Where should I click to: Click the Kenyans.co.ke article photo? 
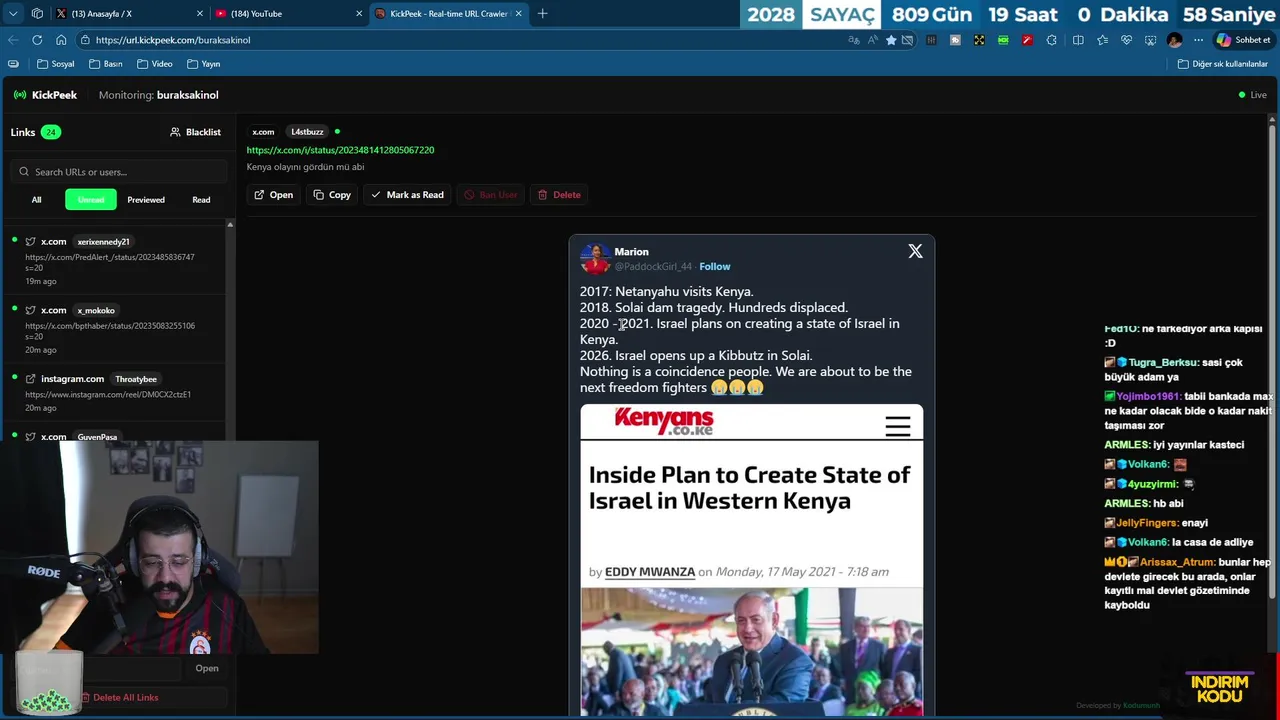tap(751, 651)
